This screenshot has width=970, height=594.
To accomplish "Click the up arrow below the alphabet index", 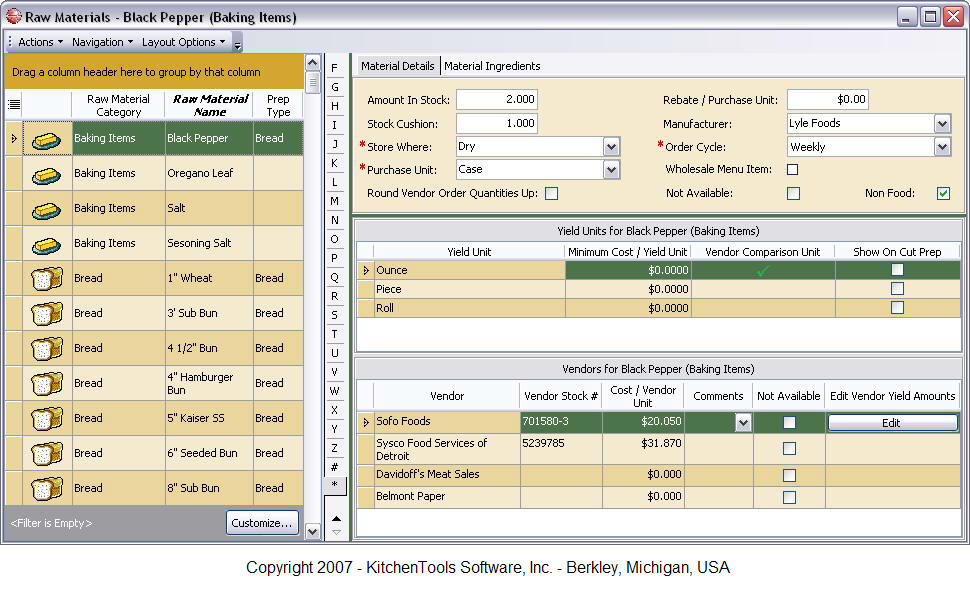I will pos(336,519).
